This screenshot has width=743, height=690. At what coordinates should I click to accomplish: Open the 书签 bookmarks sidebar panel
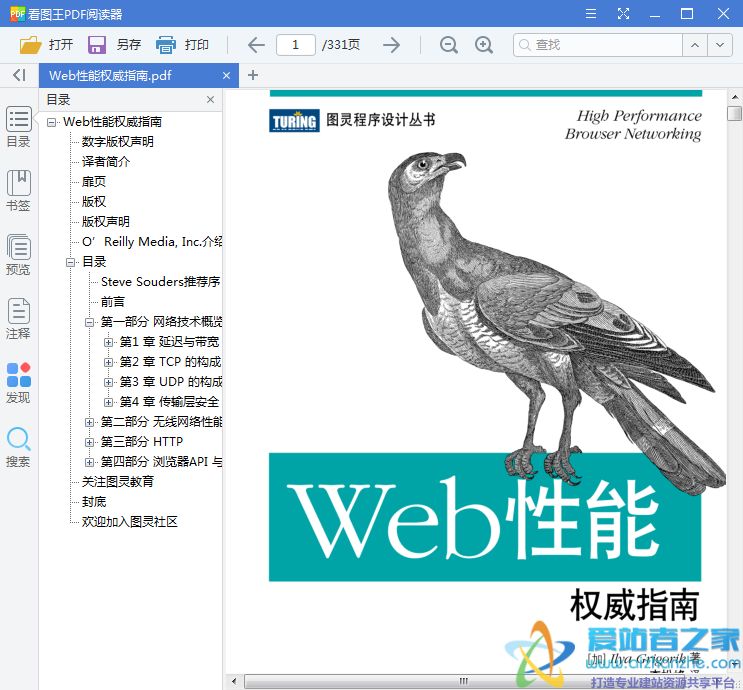tap(18, 191)
